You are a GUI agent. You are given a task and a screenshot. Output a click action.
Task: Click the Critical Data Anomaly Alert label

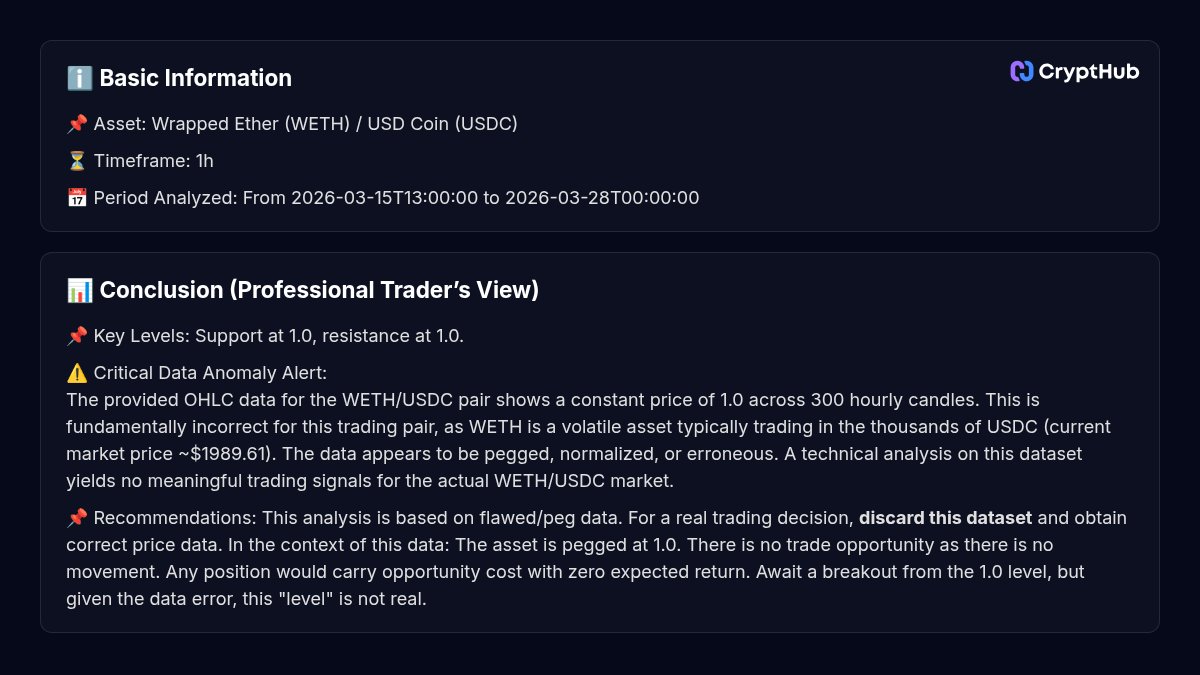[210, 373]
